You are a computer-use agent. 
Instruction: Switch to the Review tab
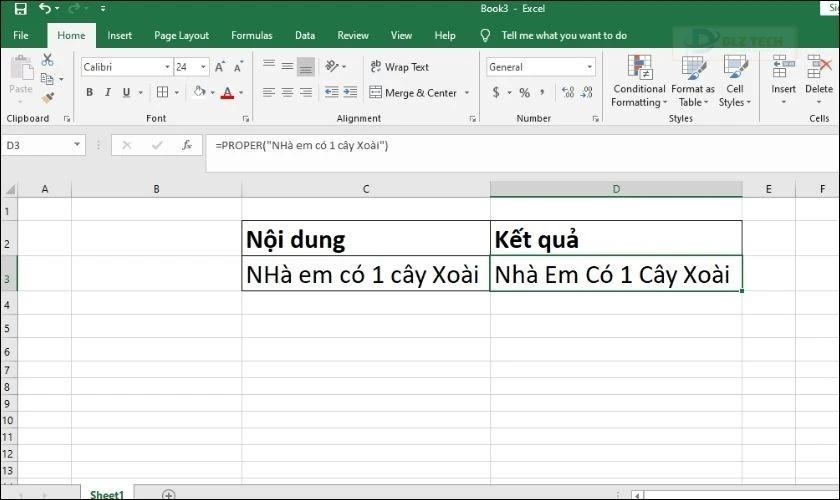tap(353, 35)
